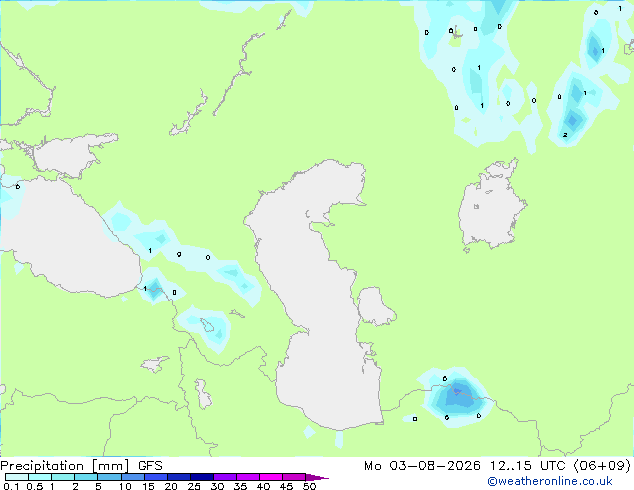634x490 pixels.
Task: Click the '0.1' legend scale label
Action: 11,486
